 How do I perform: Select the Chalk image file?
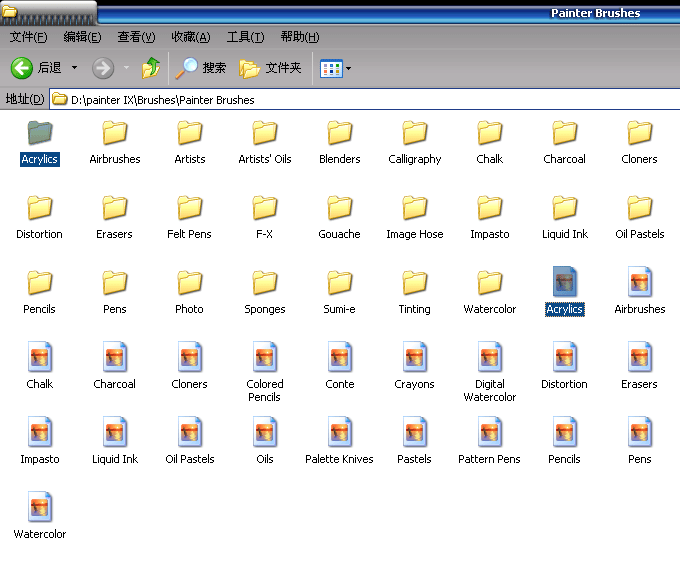click(39, 366)
